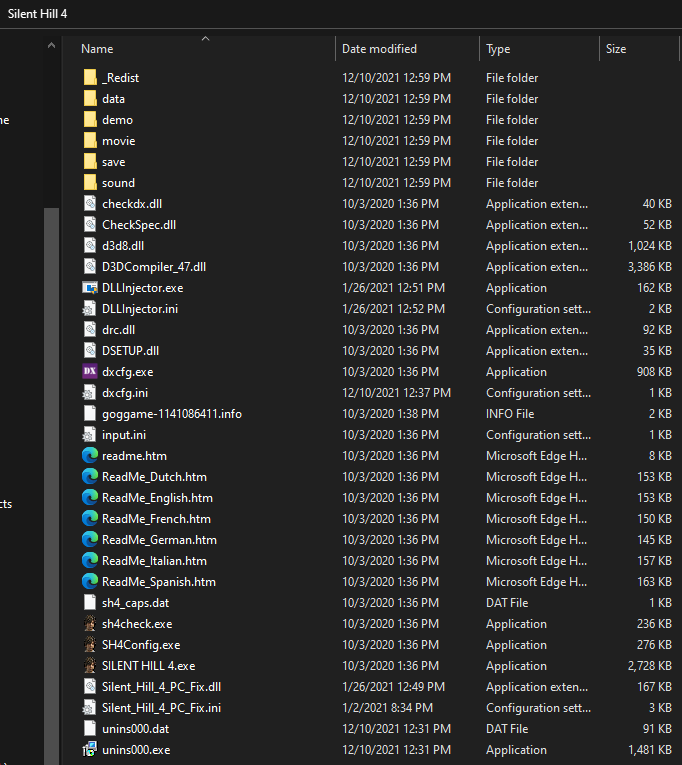Click the _Redist folder icon
The image size is (682, 765).
tap(90, 78)
